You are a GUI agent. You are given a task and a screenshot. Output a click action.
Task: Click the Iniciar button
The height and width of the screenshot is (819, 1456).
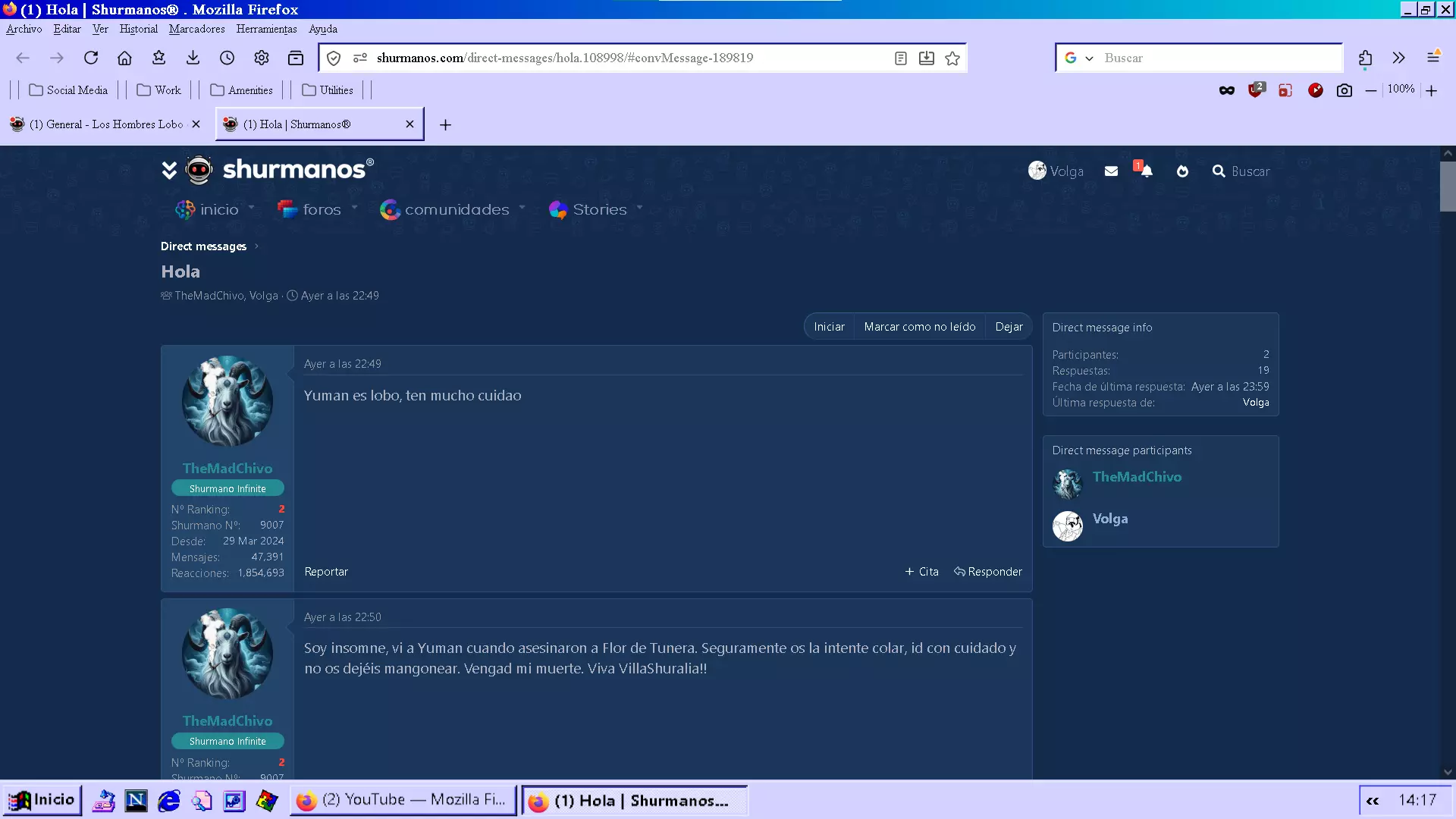(829, 327)
